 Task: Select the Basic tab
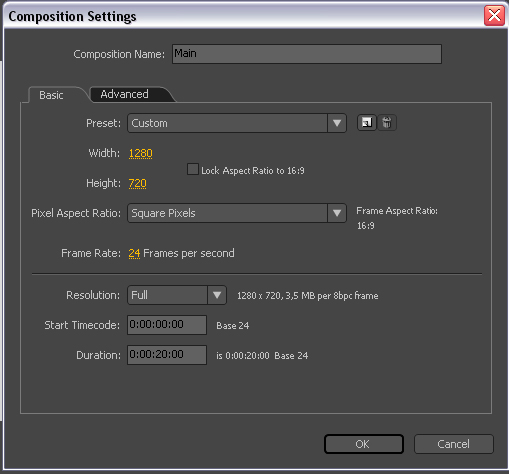pyautogui.click(x=51, y=95)
